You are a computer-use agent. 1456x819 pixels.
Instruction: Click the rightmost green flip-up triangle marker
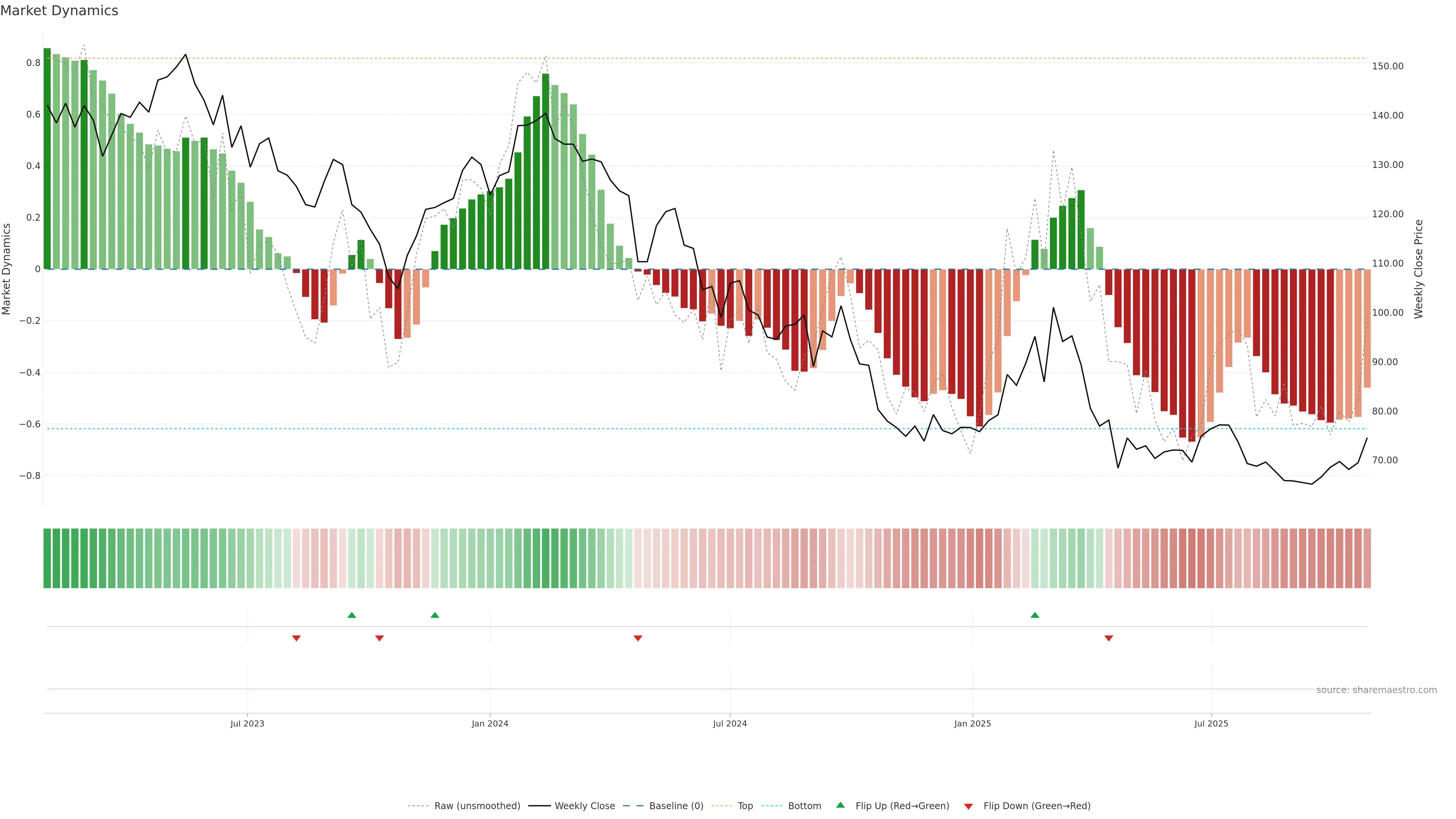click(1034, 615)
